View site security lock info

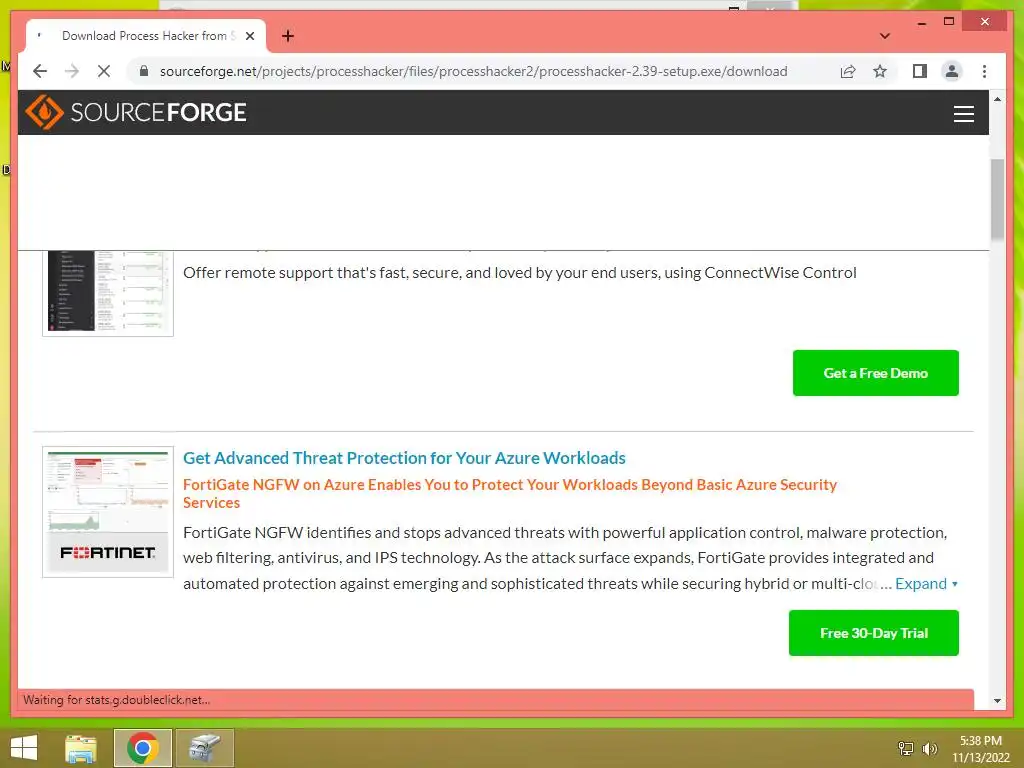144,71
